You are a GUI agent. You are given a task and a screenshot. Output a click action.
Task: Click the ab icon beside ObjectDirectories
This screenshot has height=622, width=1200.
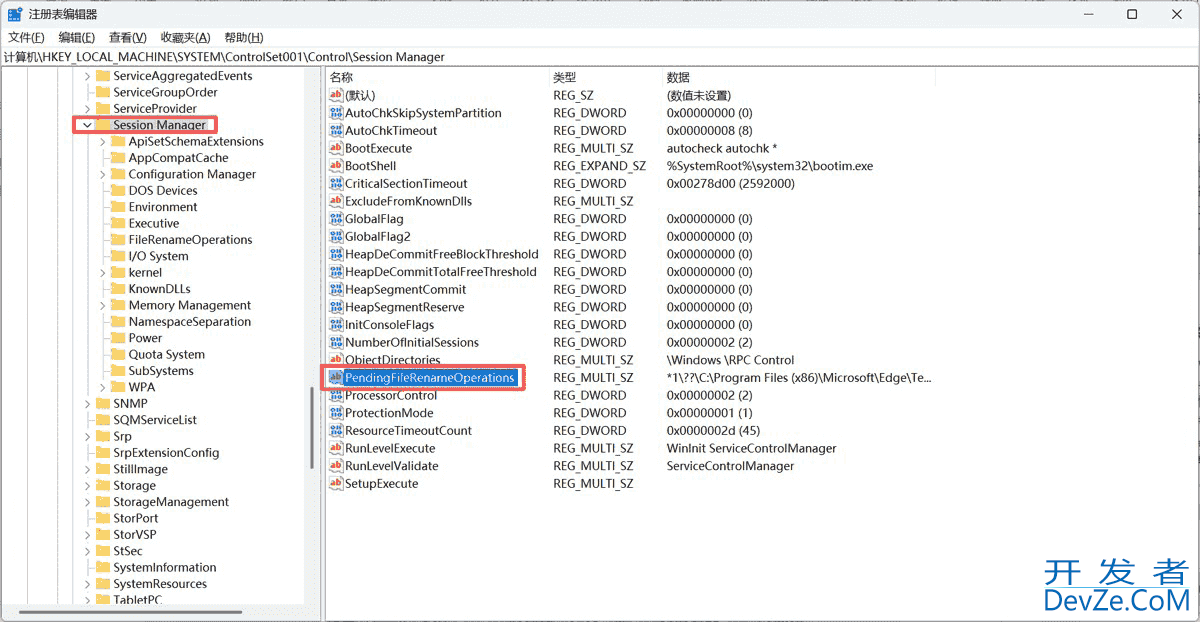[335, 360]
